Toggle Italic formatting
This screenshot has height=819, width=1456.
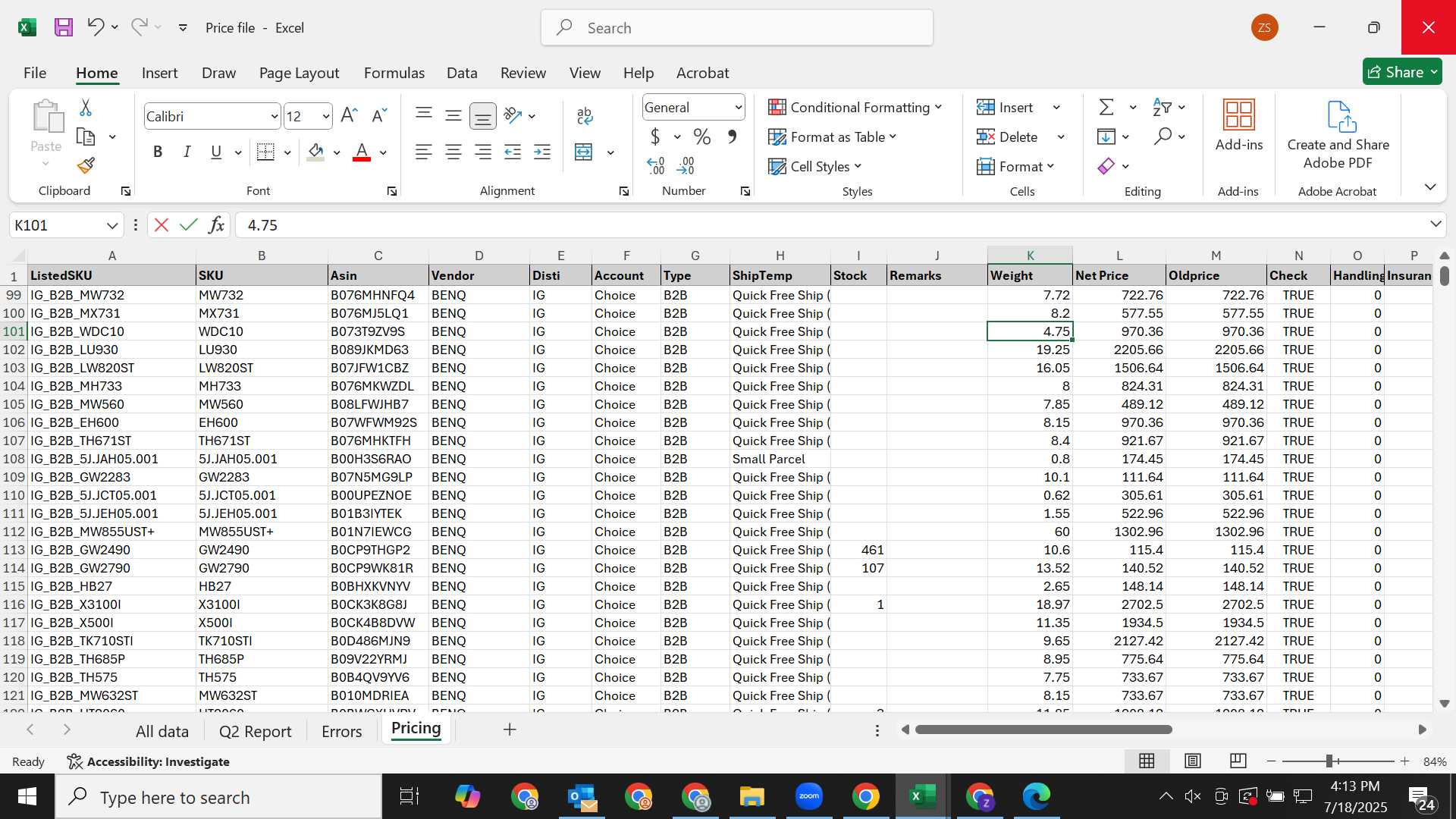point(187,152)
